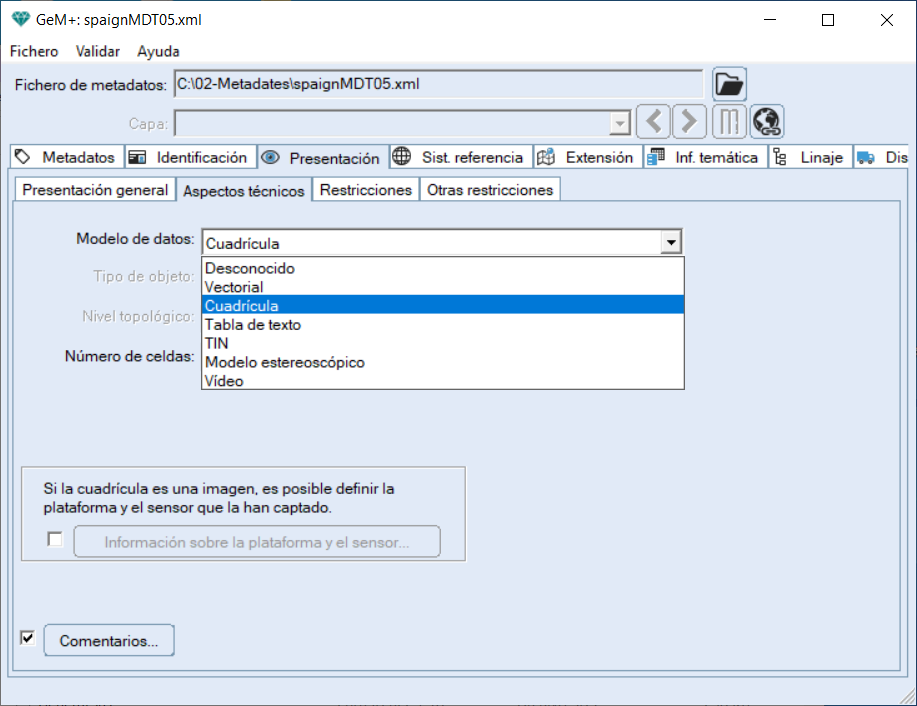Click the layer list icon beside arrows
The image size is (917, 706).
(x=729, y=122)
